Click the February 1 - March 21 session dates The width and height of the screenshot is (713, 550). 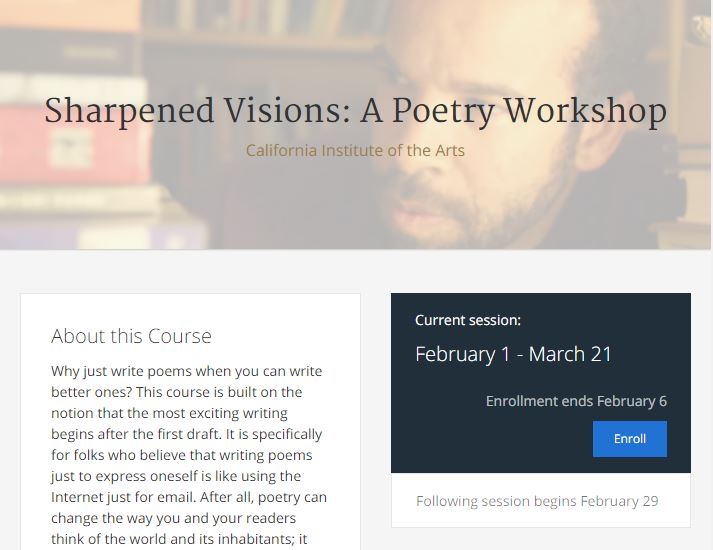pyautogui.click(x=513, y=354)
